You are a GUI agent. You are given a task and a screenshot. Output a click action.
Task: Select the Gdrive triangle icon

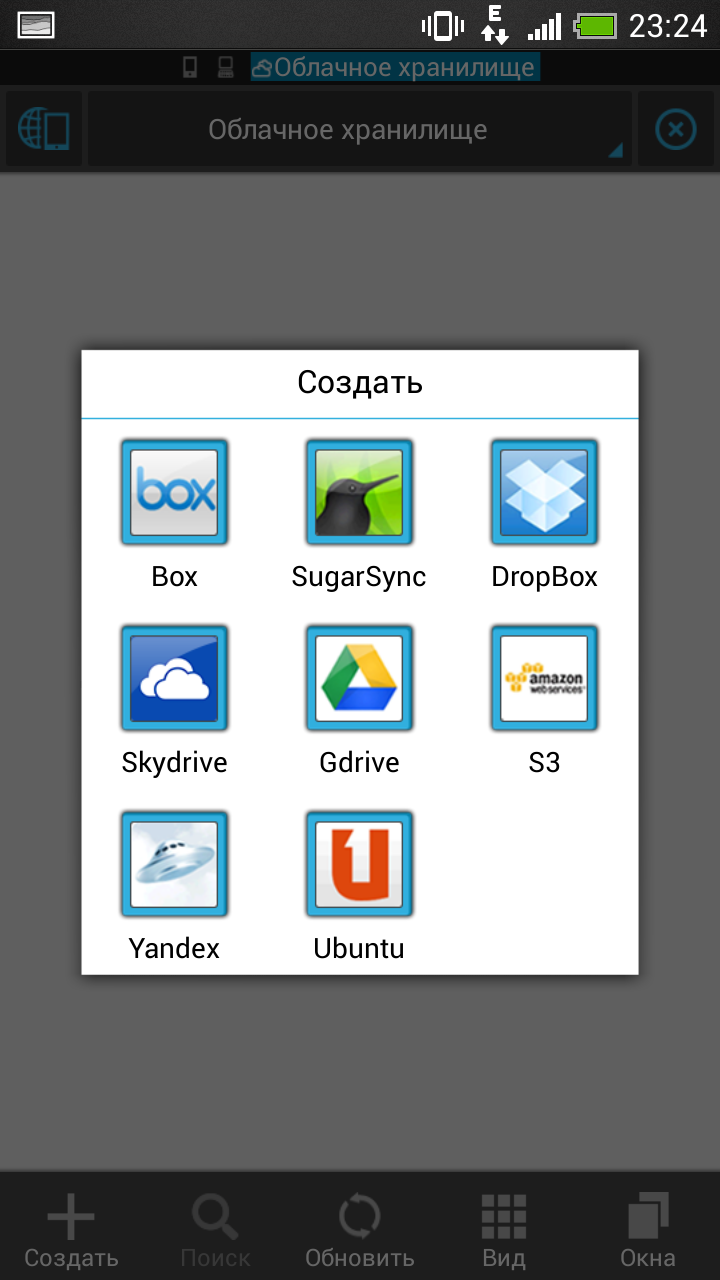[x=359, y=678]
